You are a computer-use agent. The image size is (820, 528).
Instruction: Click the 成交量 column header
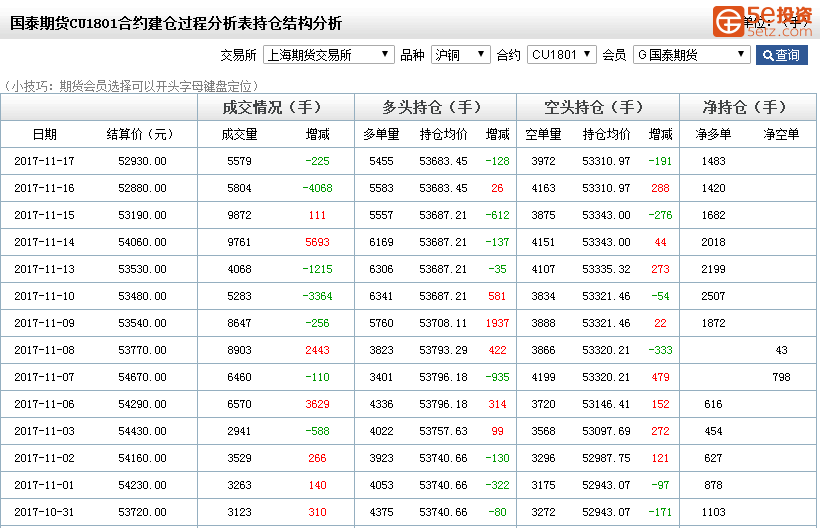[239, 134]
